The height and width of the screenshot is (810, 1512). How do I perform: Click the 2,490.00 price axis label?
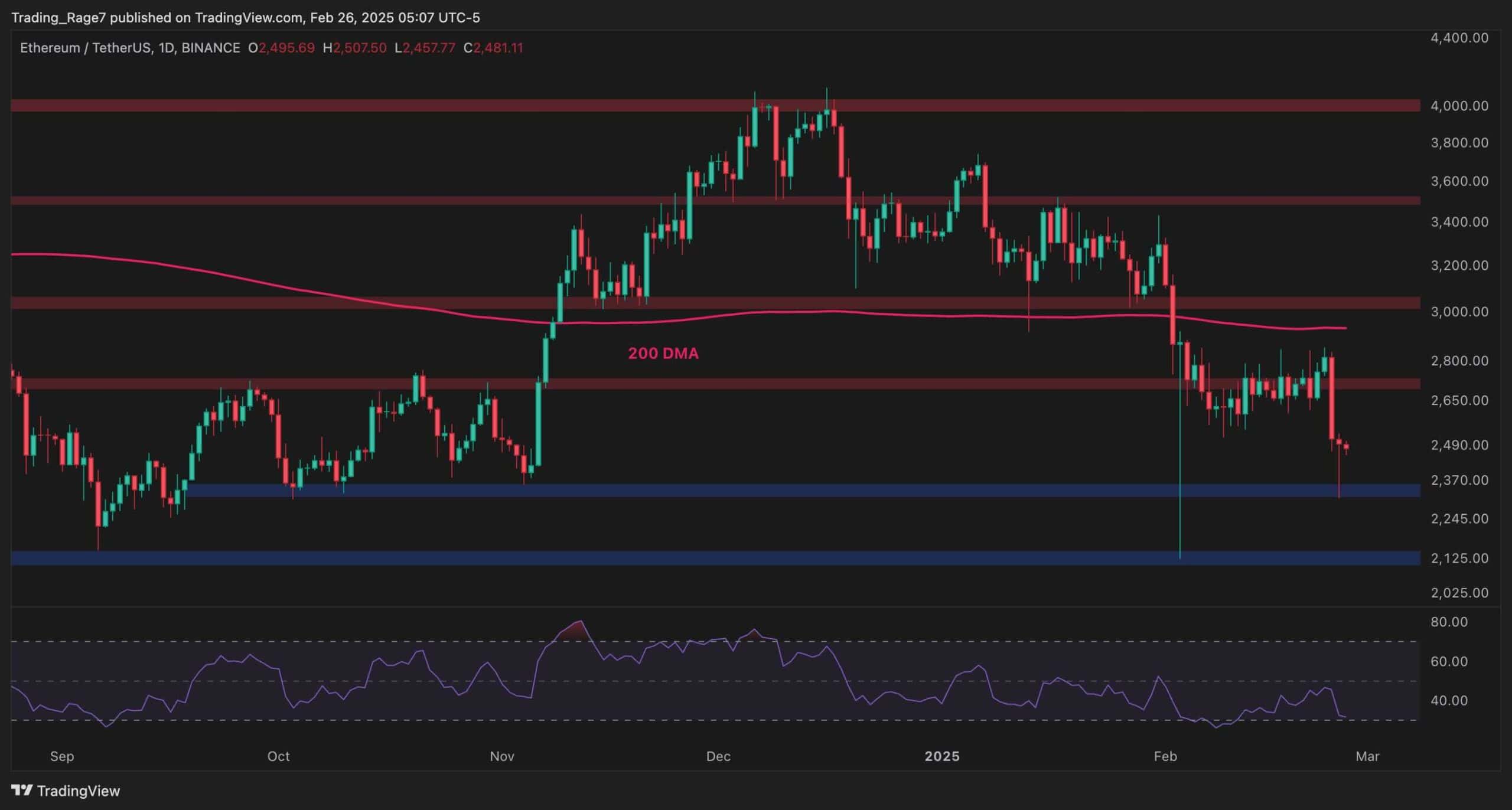point(1459,445)
